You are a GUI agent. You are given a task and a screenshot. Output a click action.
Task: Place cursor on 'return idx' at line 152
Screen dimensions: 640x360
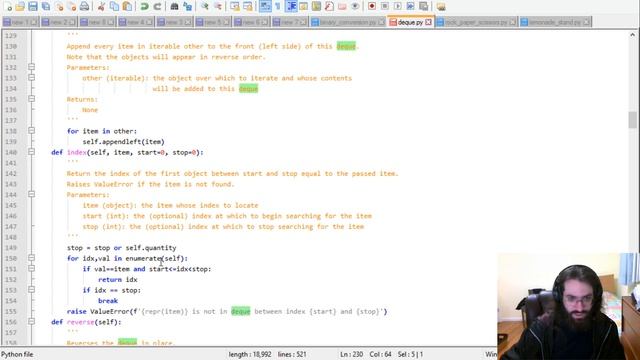pyautogui.click(x=118, y=280)
